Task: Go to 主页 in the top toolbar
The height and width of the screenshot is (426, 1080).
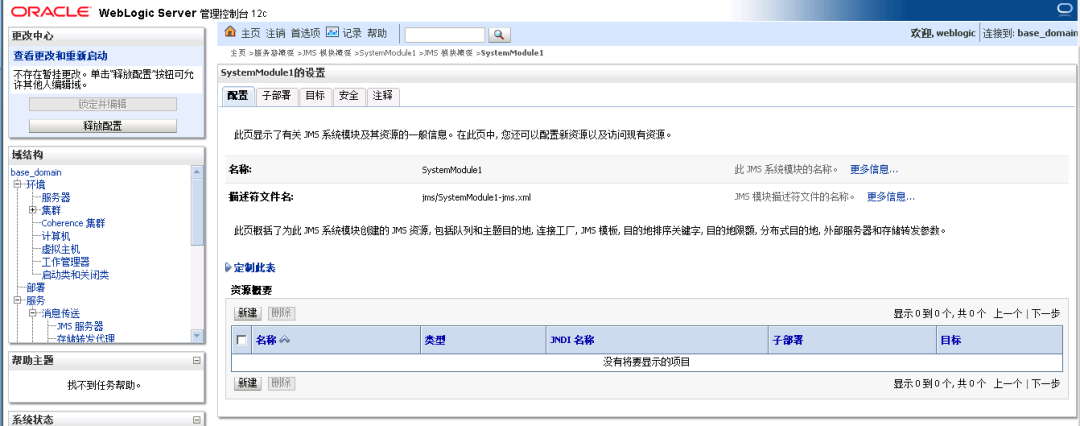Action: tap(251, 33)
